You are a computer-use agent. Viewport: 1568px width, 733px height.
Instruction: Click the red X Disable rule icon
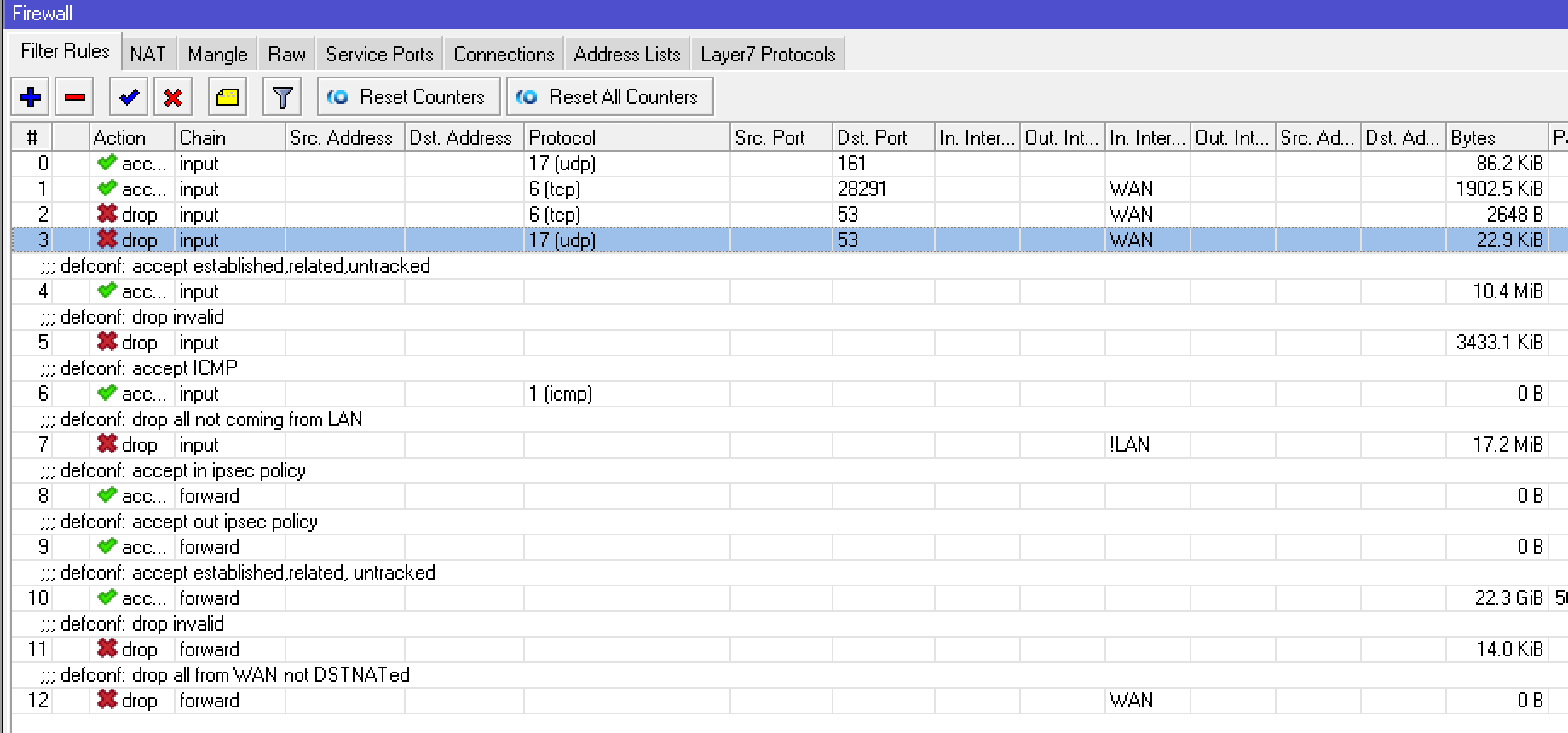tap(173, 96)
